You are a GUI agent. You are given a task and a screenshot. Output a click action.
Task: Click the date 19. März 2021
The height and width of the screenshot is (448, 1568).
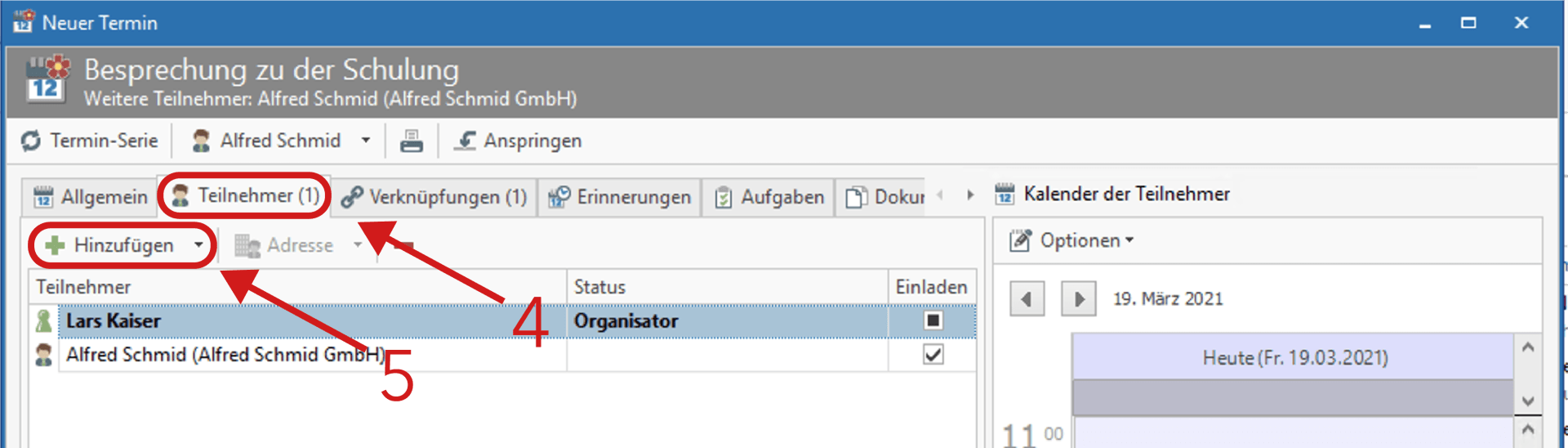[x=1168, y=298]
